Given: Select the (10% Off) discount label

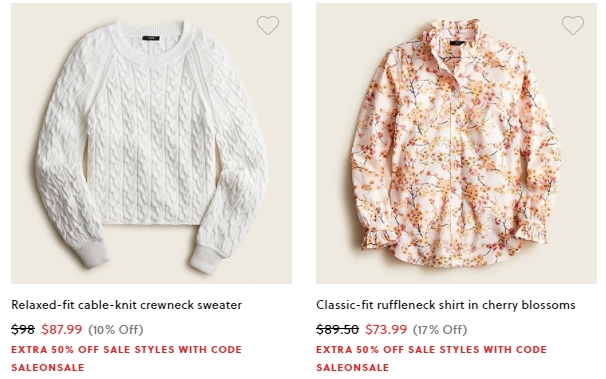Looking at the screenshot, I should (x=116, y=330).
